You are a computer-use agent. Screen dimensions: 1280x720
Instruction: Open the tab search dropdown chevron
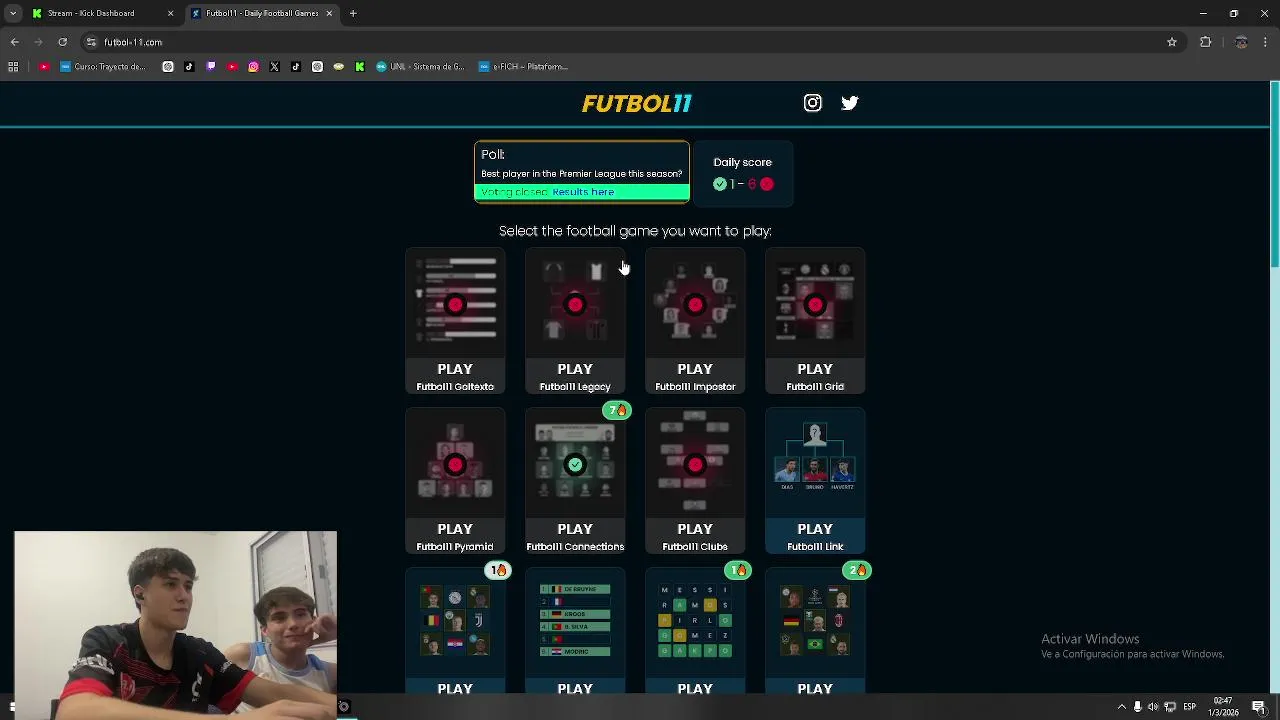coord(13,13)
